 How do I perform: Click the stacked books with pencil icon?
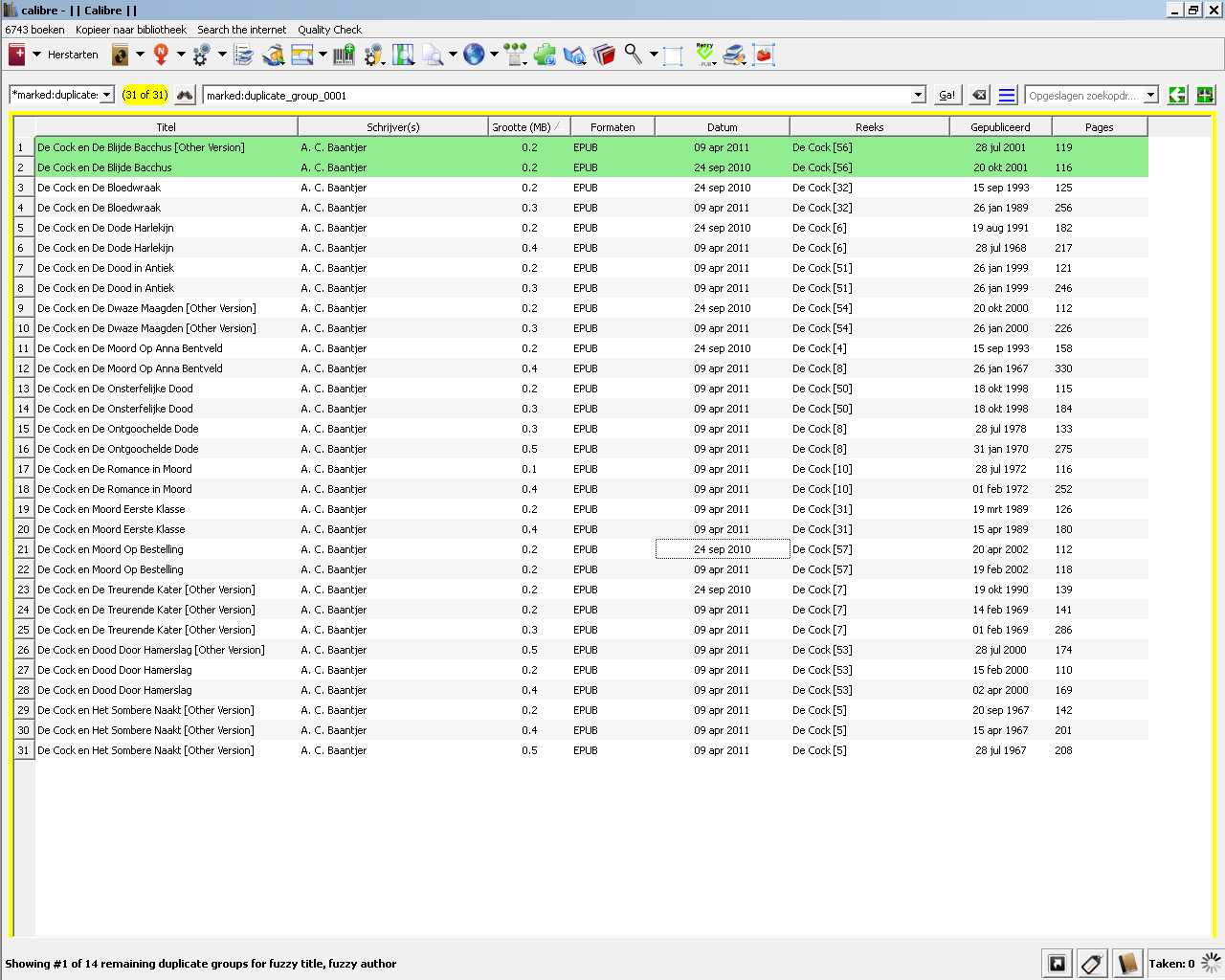(734, 55)
